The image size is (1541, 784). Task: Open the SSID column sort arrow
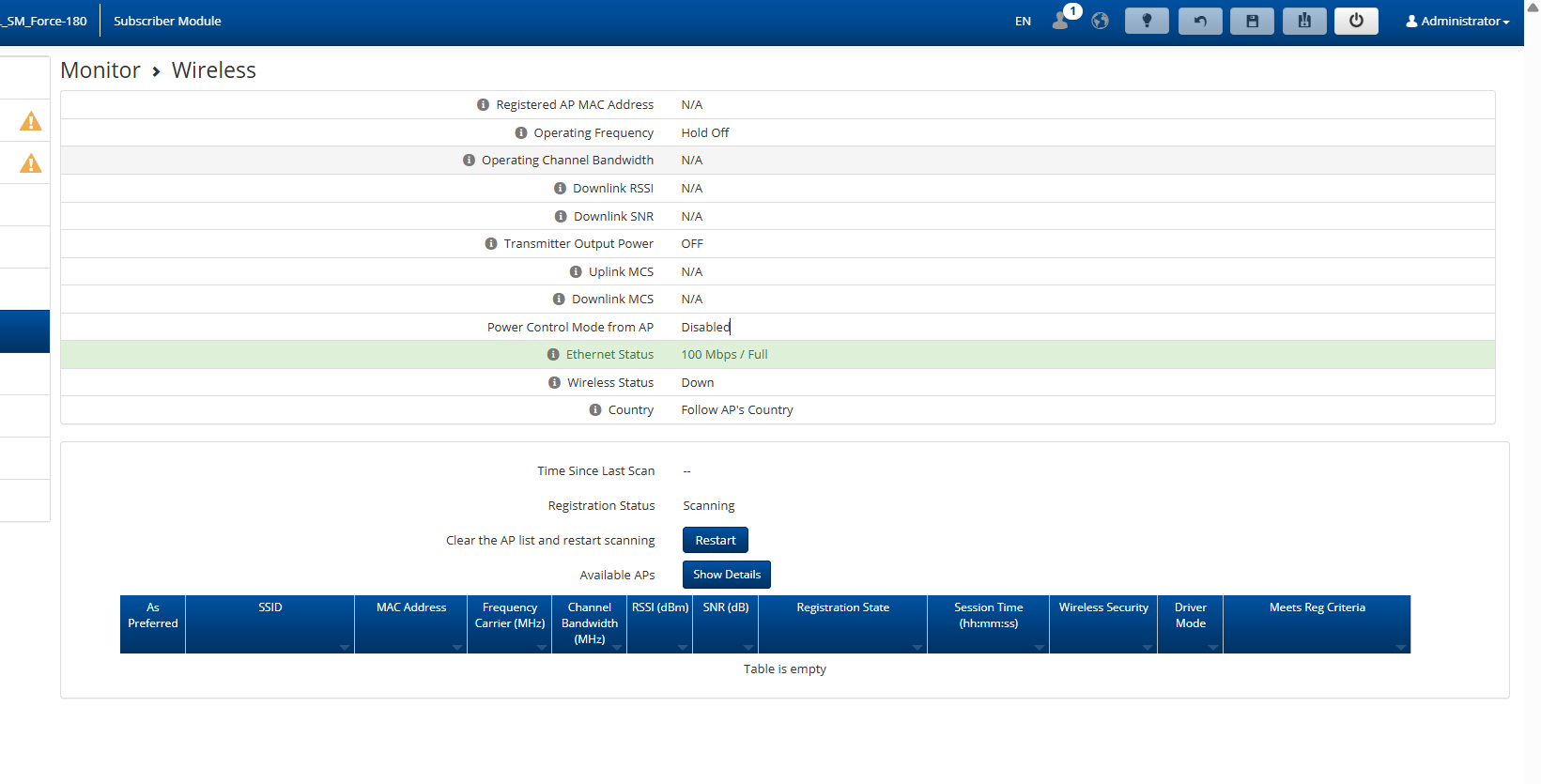[x=344, y=647]
